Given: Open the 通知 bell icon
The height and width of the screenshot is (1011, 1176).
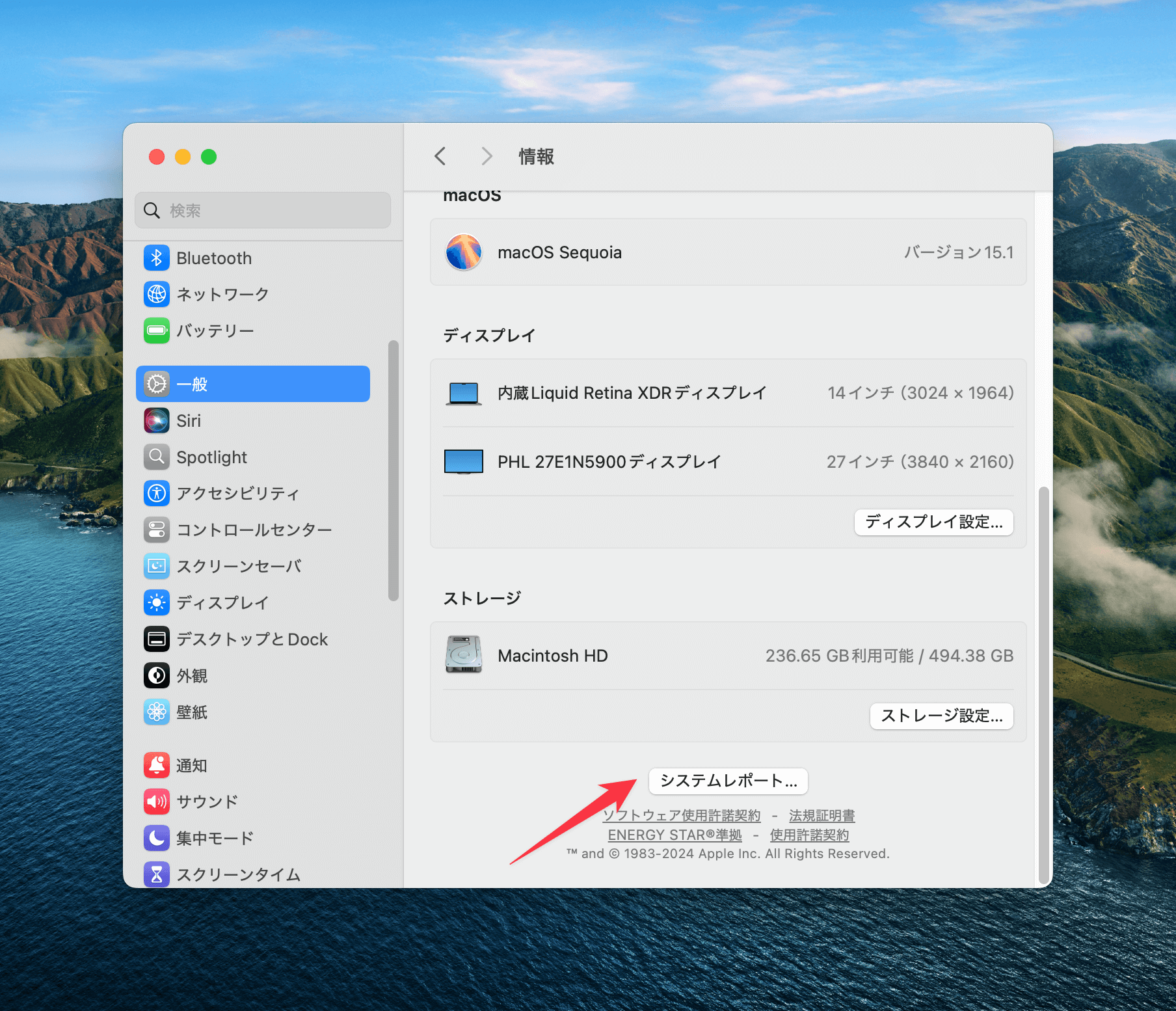Looking at the screenshot, I should [156, 765].
